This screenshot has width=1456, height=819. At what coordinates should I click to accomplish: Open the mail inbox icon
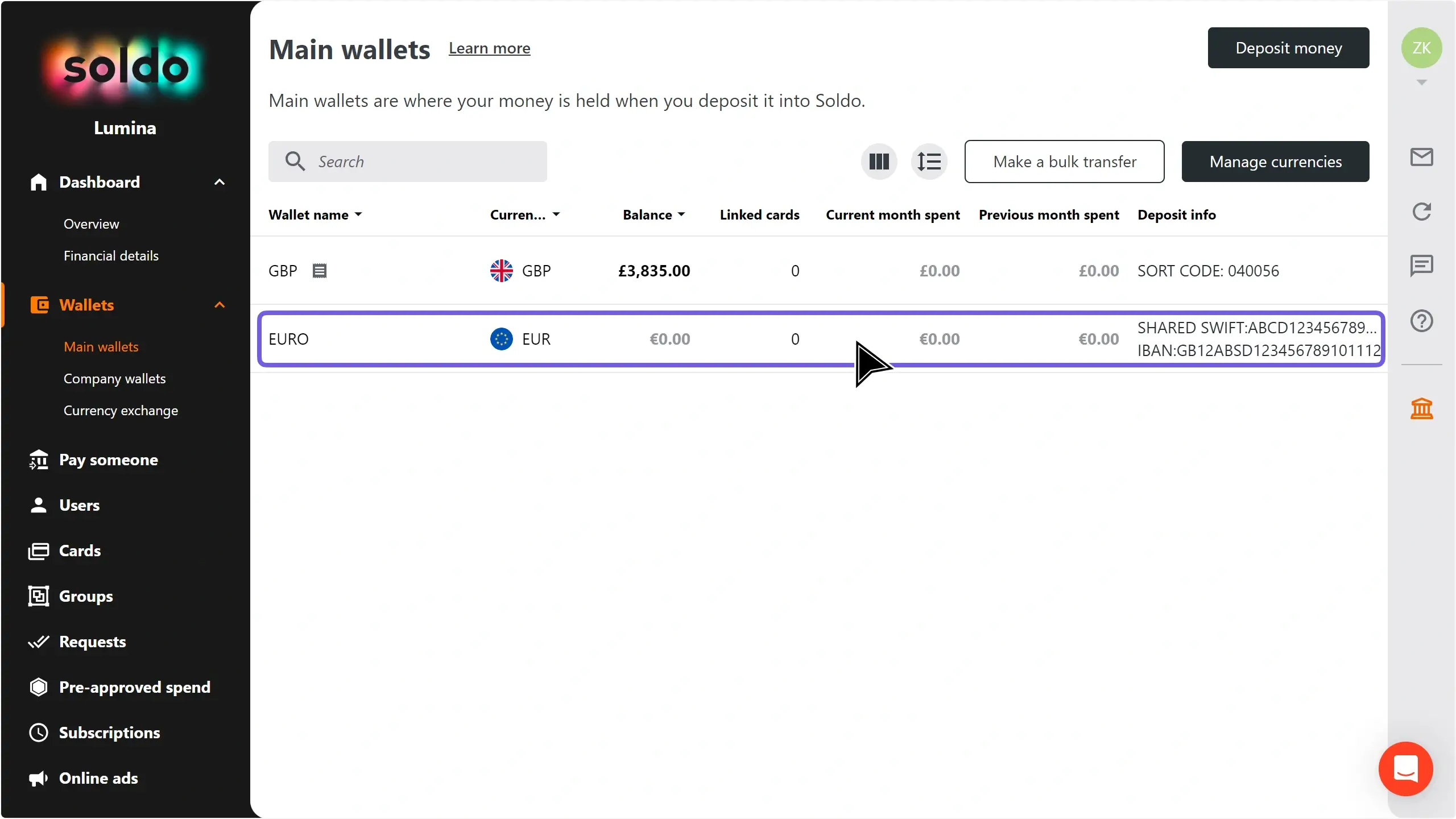click(x=1421, y=157)
